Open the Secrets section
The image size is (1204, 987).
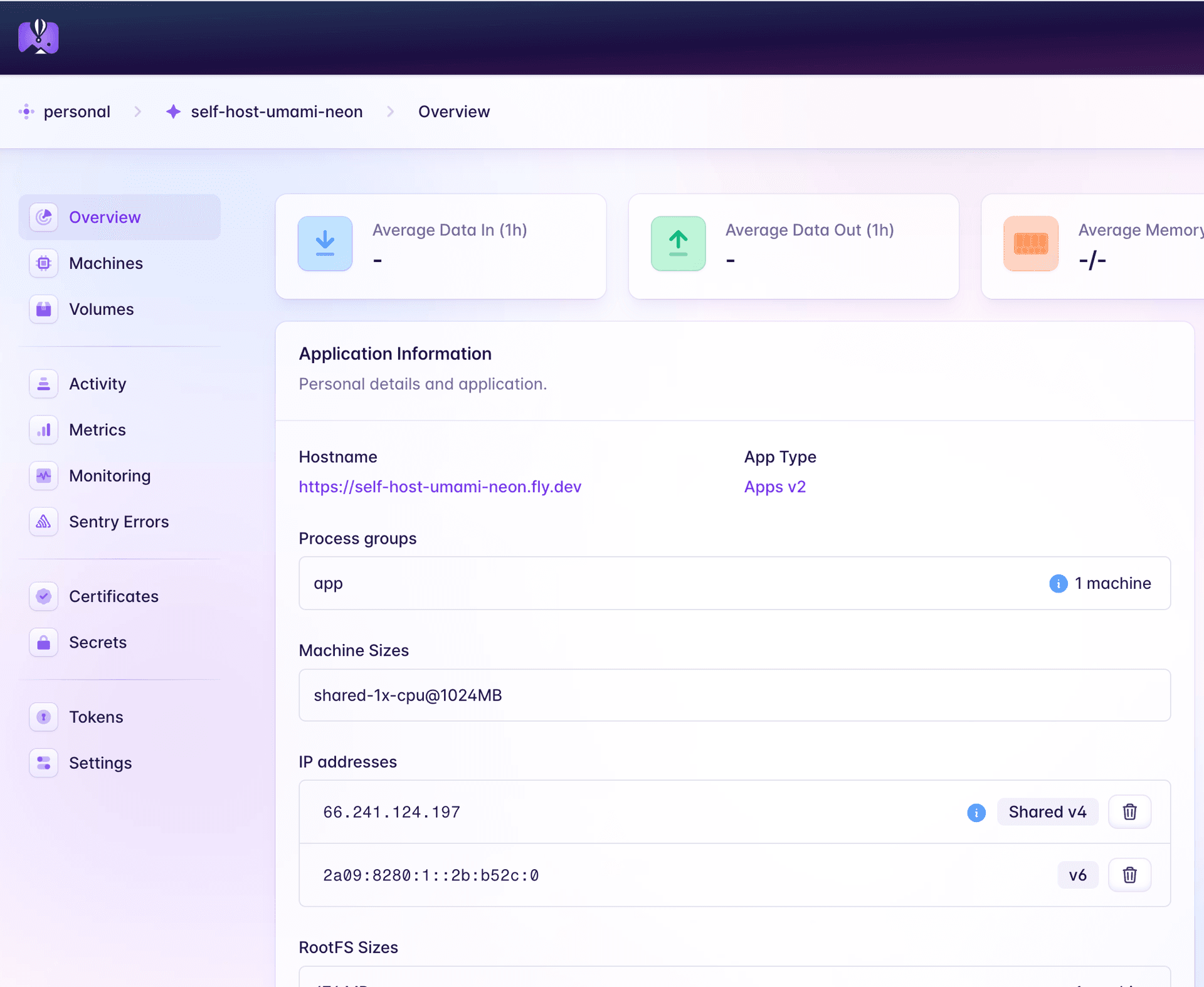[97, 643]
